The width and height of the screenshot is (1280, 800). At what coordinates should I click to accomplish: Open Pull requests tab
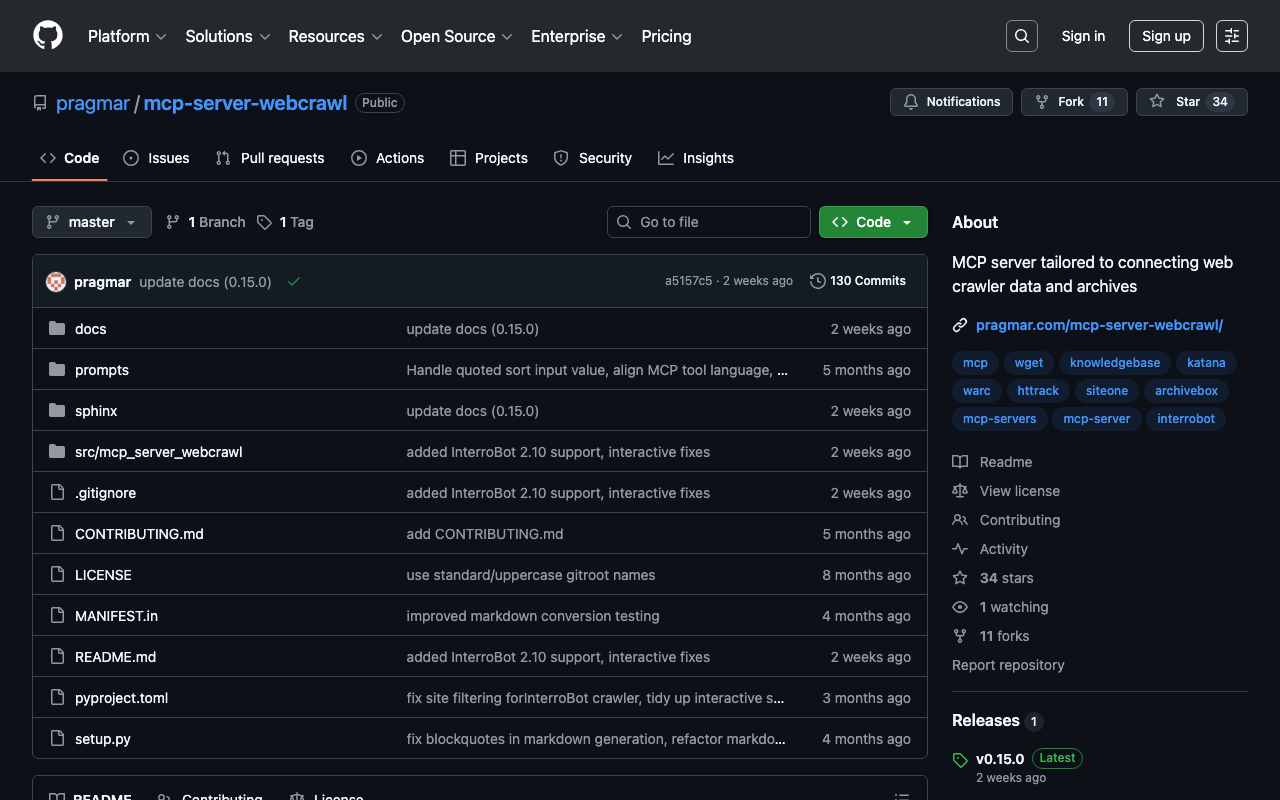coord(270,158)
